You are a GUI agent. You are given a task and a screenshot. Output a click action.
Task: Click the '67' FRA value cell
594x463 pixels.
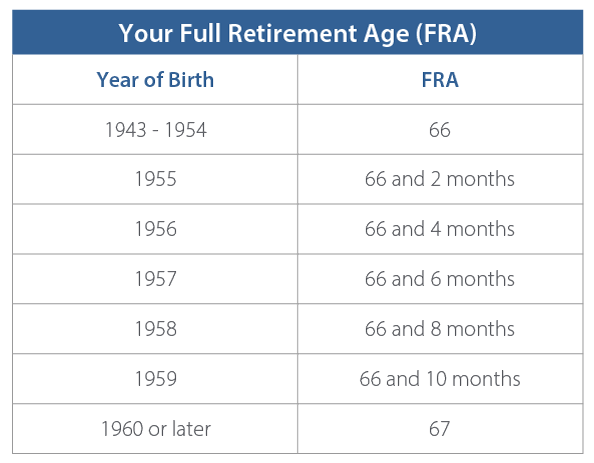439,429
